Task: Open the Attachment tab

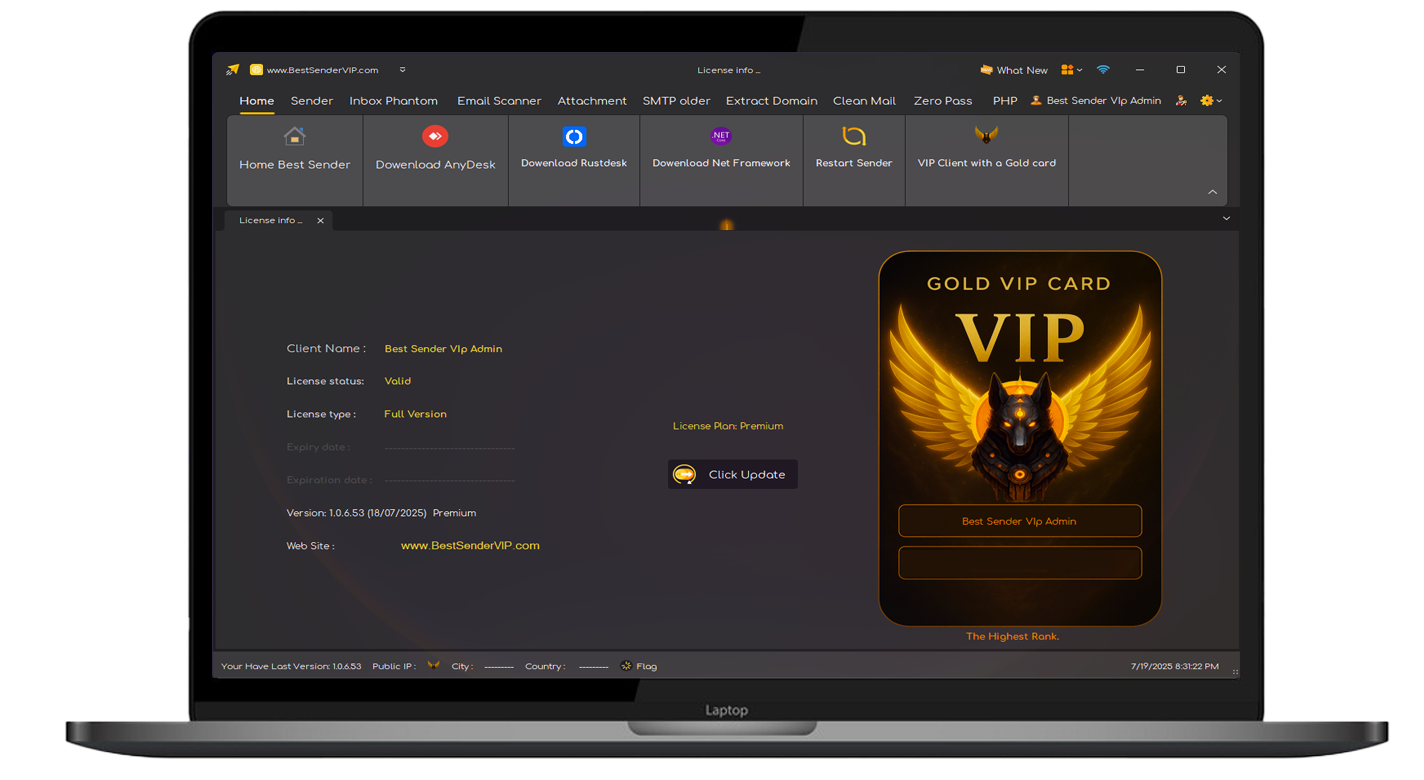Action: pos(592,101)
